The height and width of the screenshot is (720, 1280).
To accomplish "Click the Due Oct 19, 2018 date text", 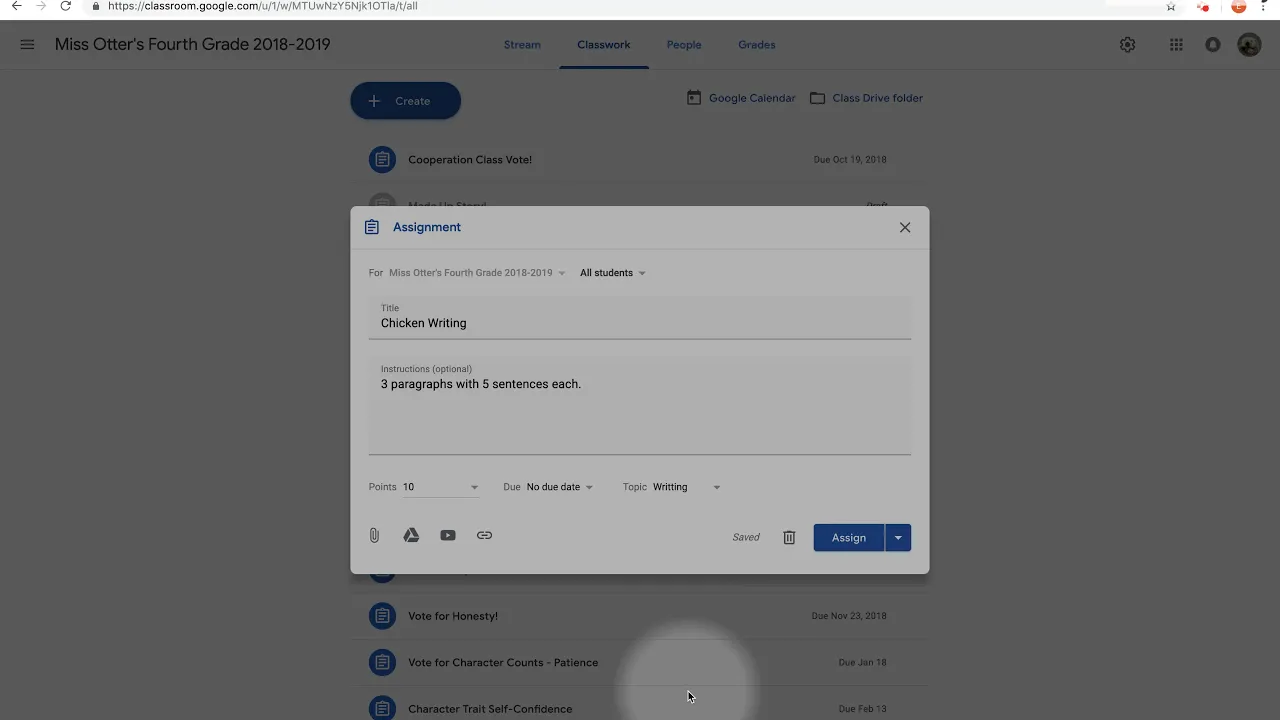I will point(850,160).
